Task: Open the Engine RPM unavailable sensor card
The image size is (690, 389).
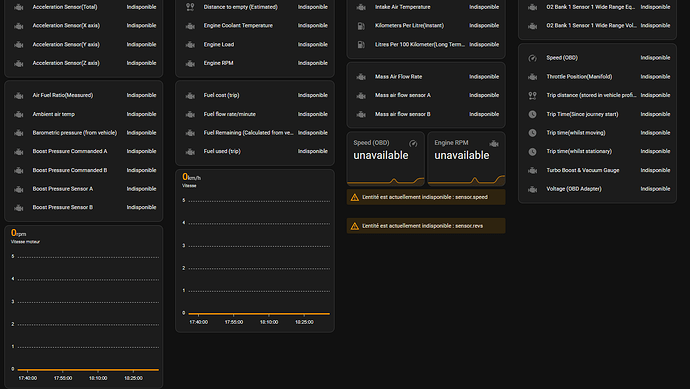Action: tap(466, 158)
